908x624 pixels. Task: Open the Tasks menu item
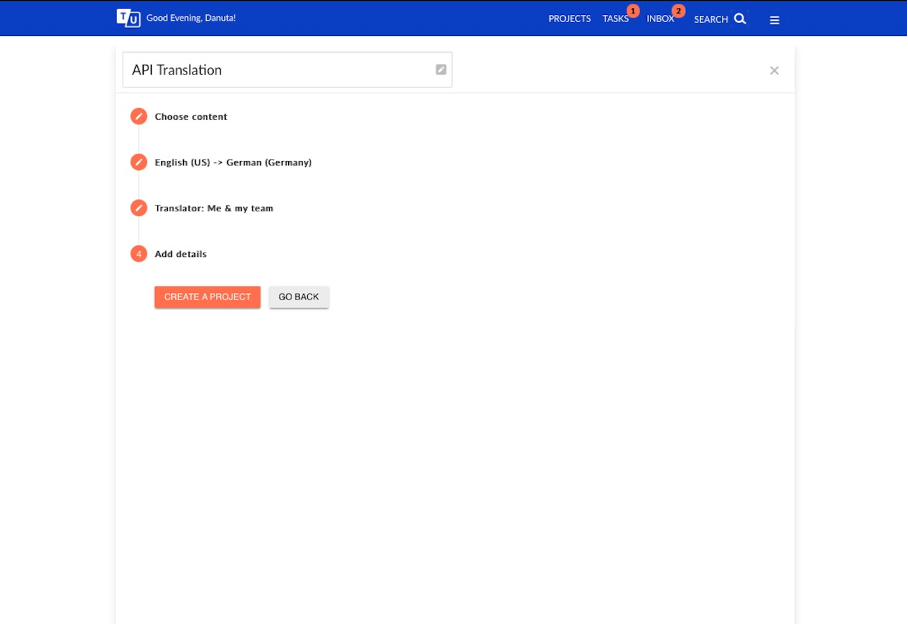tap(616, 19)
